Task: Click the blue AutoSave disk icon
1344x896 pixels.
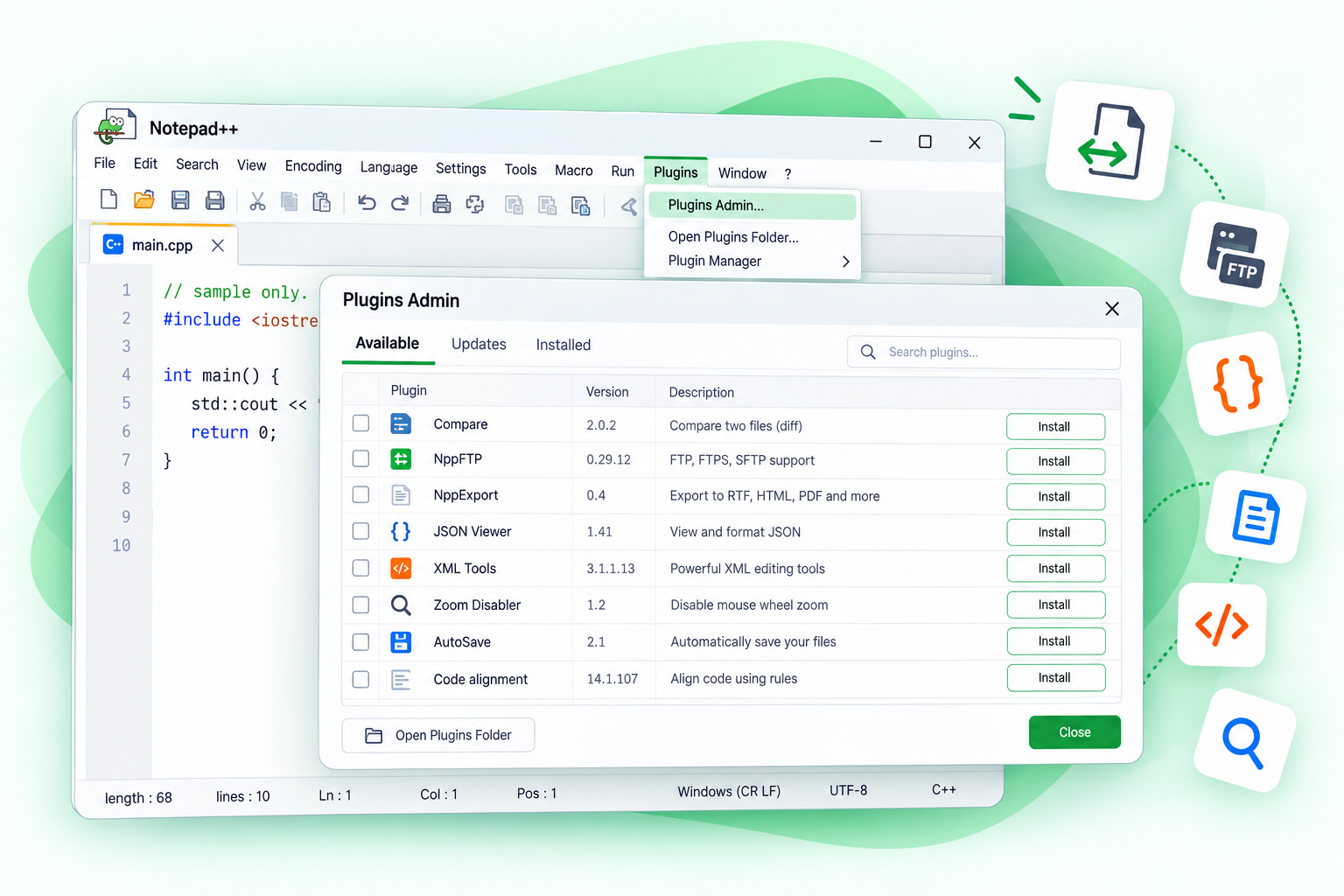Action: pyautogui.click(x=401, y=641)
